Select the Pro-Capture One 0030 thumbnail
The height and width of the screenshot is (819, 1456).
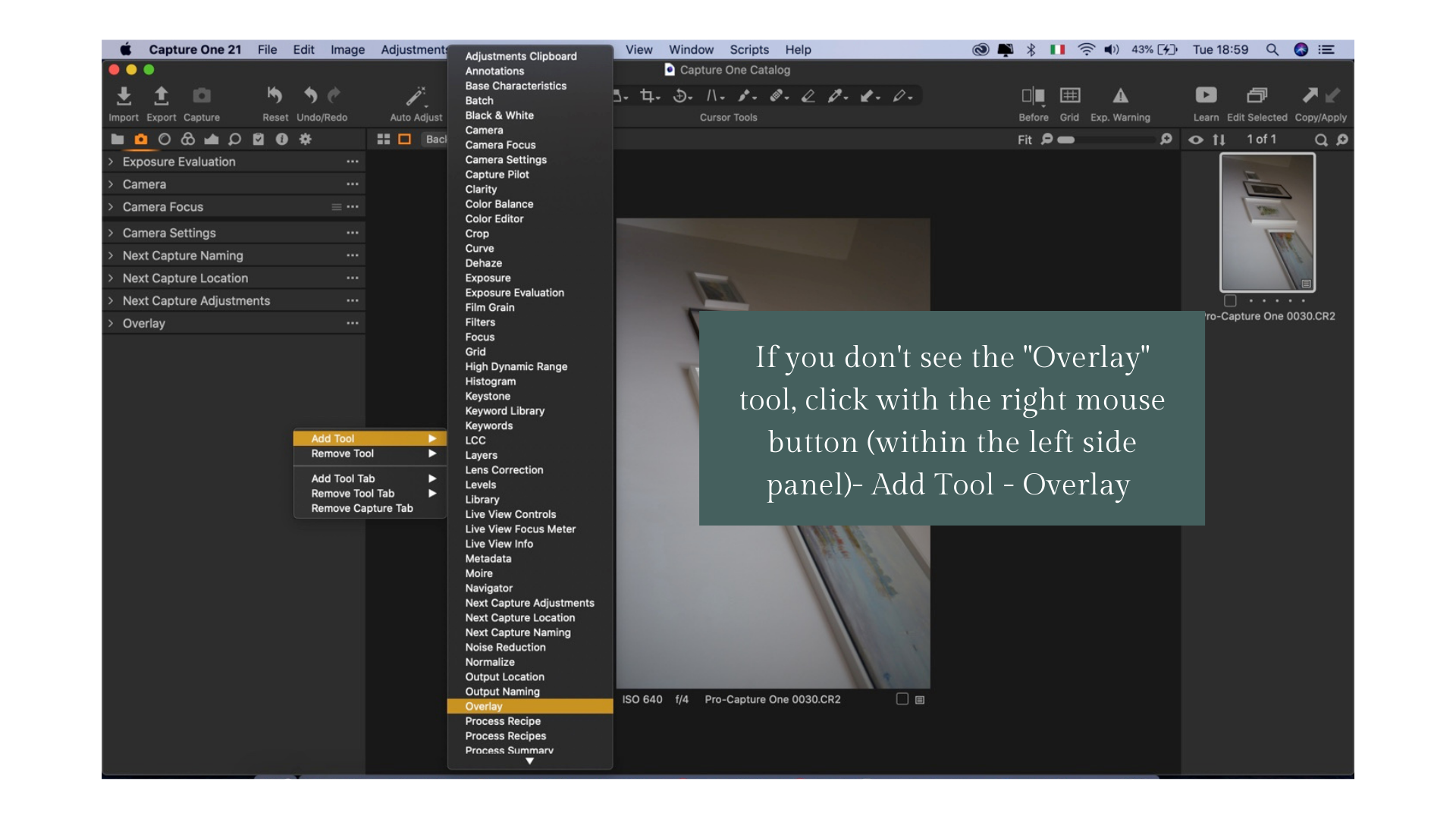(1266, 222)
